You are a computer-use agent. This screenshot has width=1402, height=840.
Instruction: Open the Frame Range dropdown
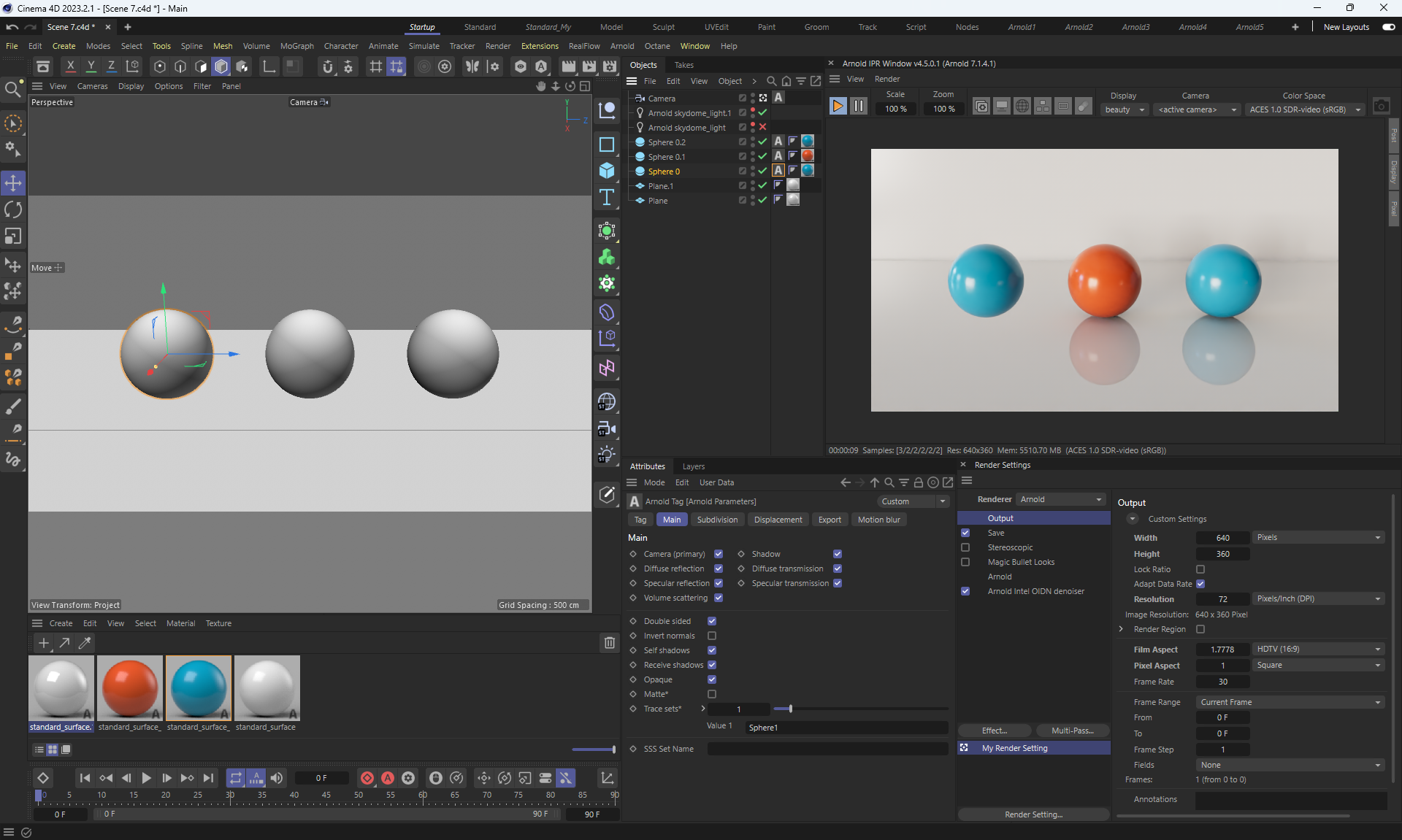1290,702
